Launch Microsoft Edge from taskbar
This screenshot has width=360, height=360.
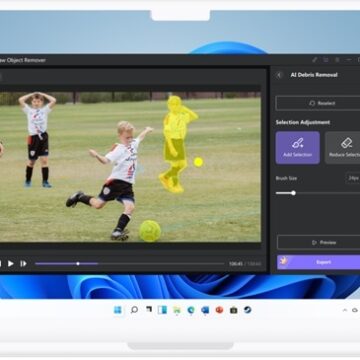coord(191,310)
